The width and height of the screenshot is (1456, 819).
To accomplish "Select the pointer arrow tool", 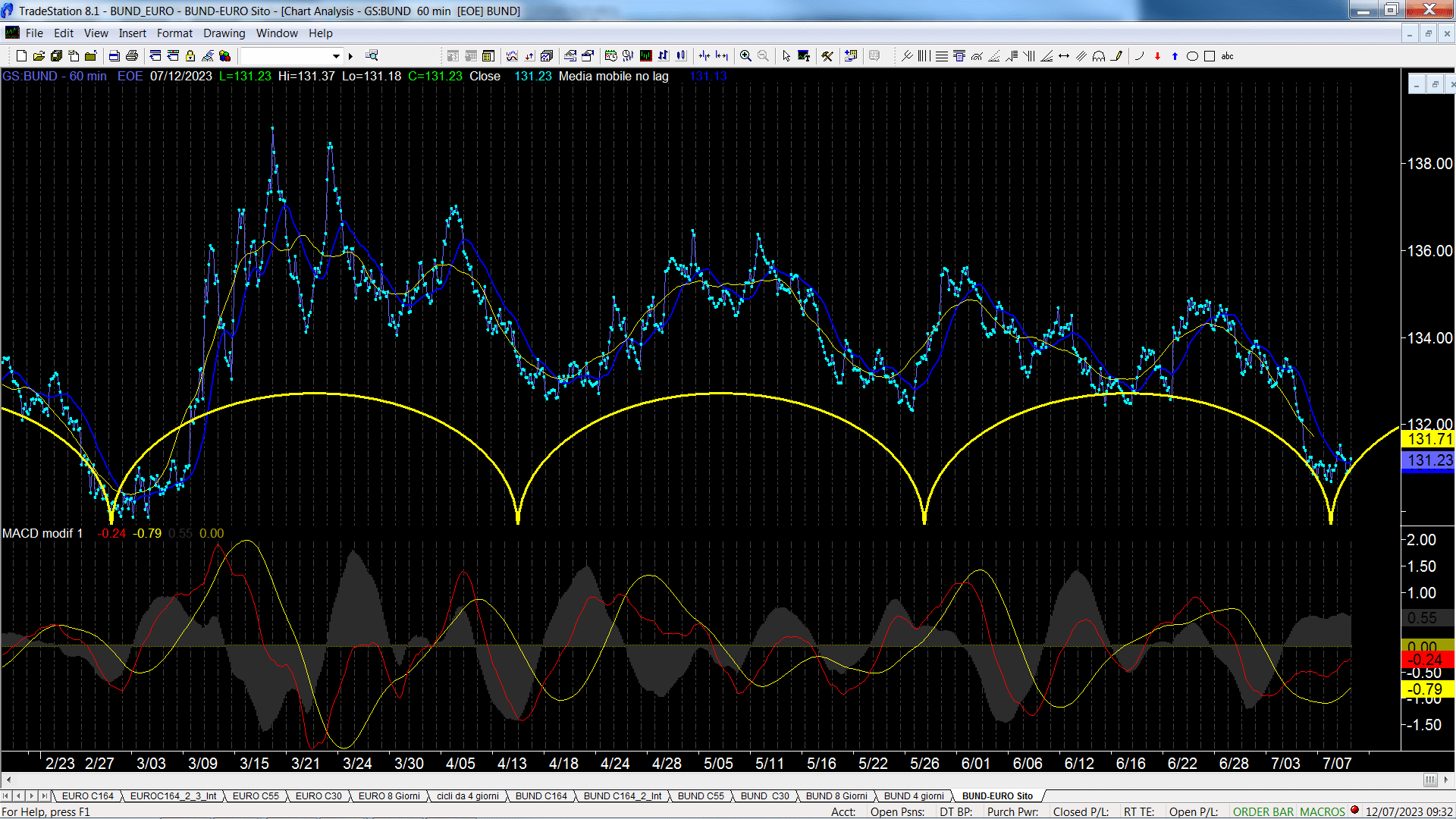I will pos(786,55).
